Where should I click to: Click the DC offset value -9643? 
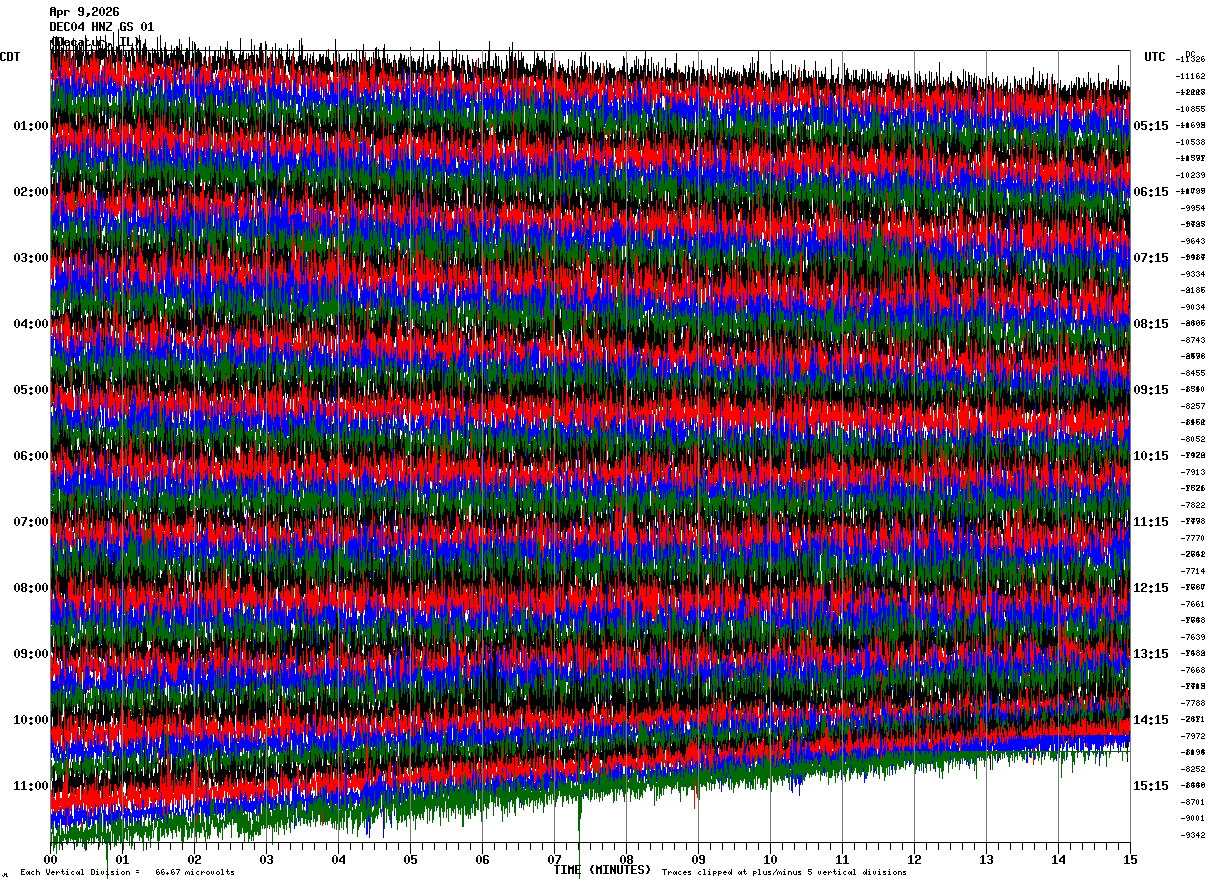click(x=1192, y=241)
